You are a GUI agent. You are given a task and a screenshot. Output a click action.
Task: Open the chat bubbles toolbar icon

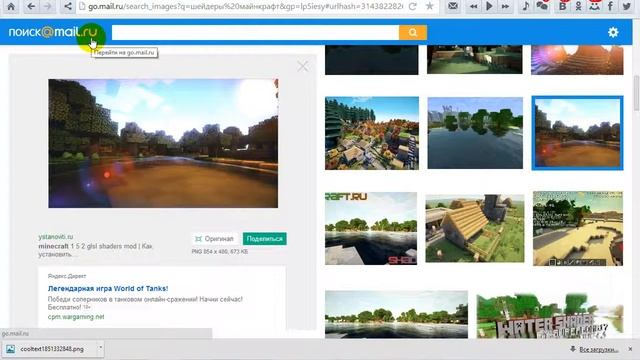[x=542, y=6]
